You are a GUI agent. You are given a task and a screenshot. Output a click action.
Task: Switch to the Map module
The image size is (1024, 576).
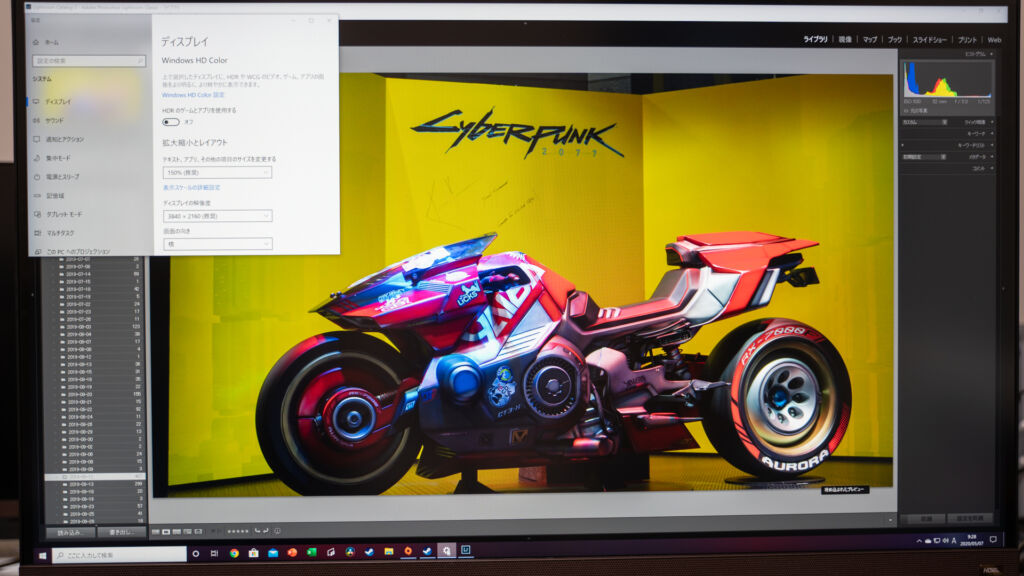point(870,40)
